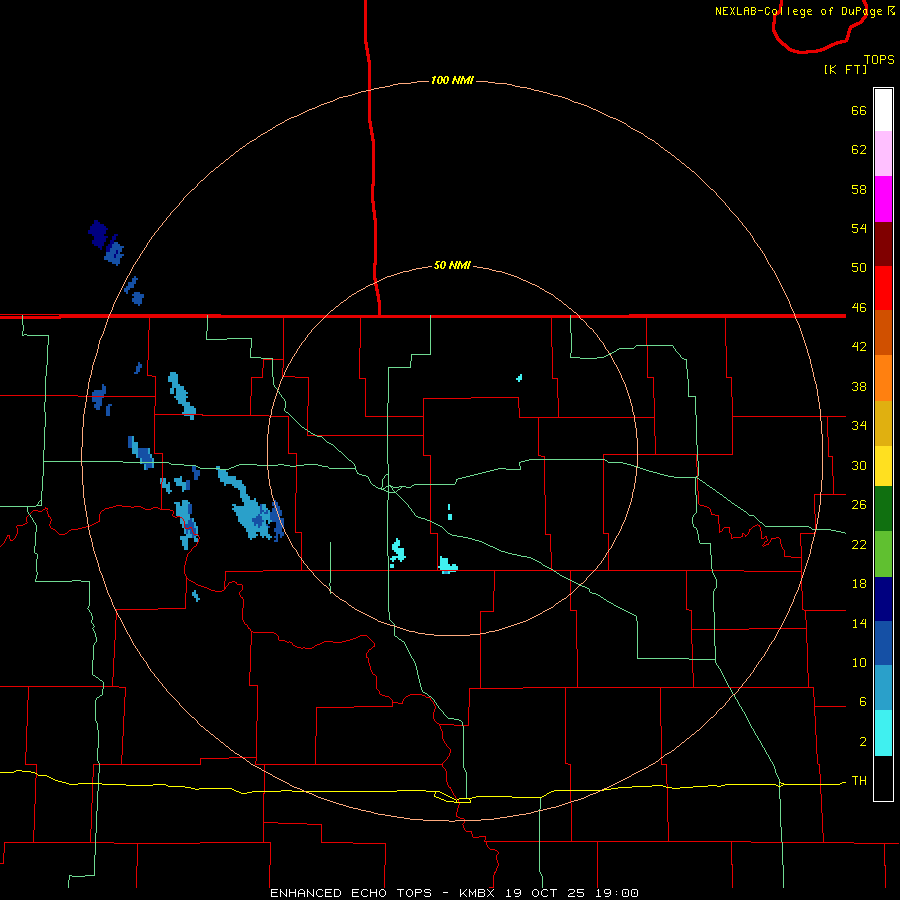
Task: Click the white 66 kft legend swatch
Action: click(x=883, y=110)
